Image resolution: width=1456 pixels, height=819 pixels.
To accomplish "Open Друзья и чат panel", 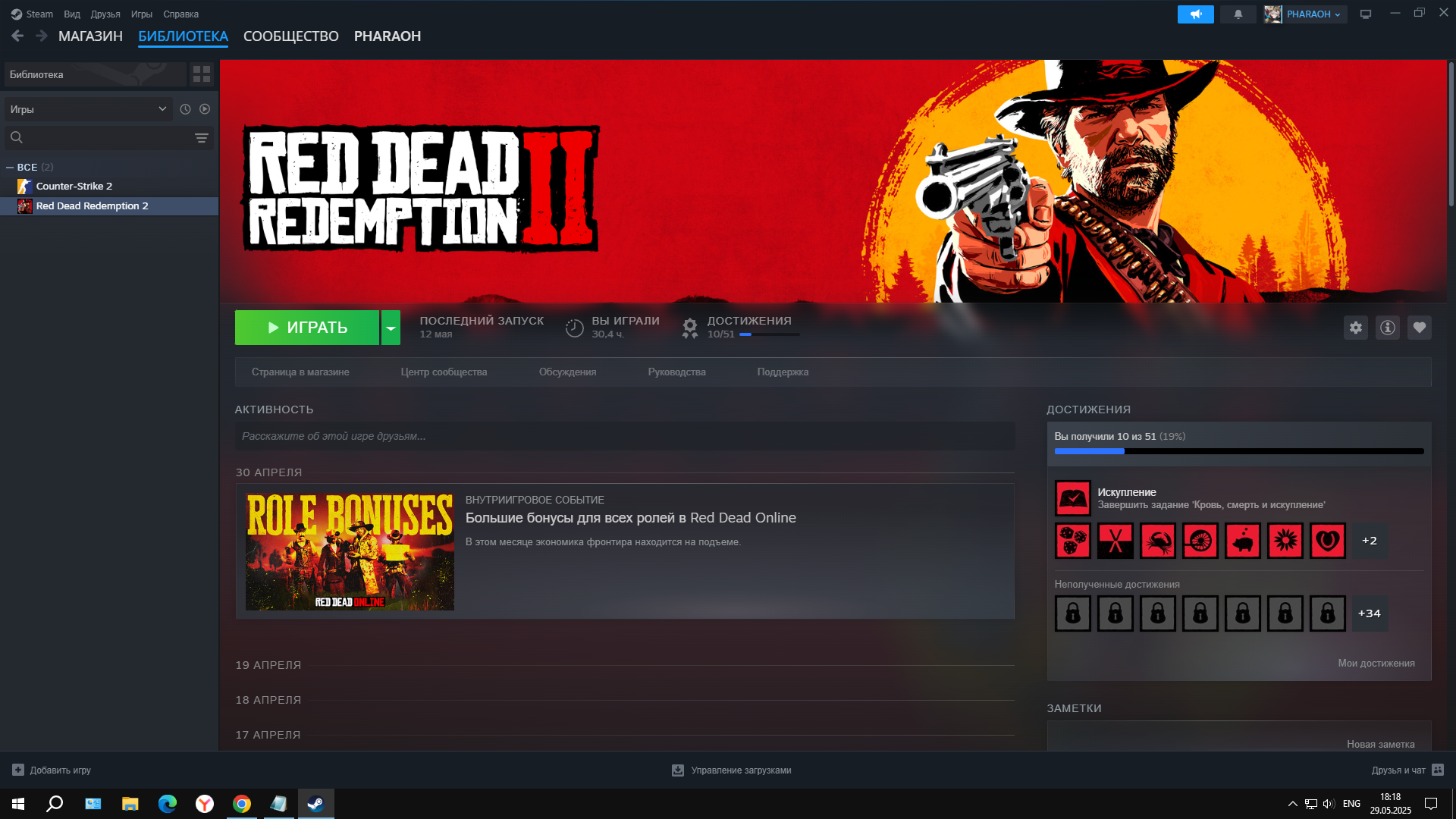I will point(1407,770).
